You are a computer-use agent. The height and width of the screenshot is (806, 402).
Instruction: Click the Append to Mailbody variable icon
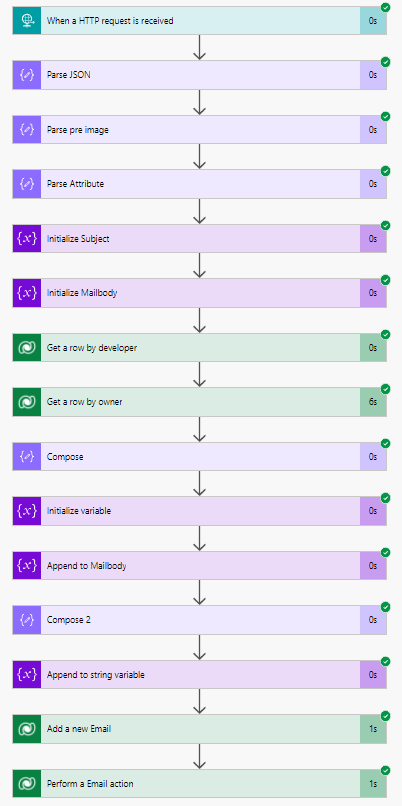coord(27,565)
